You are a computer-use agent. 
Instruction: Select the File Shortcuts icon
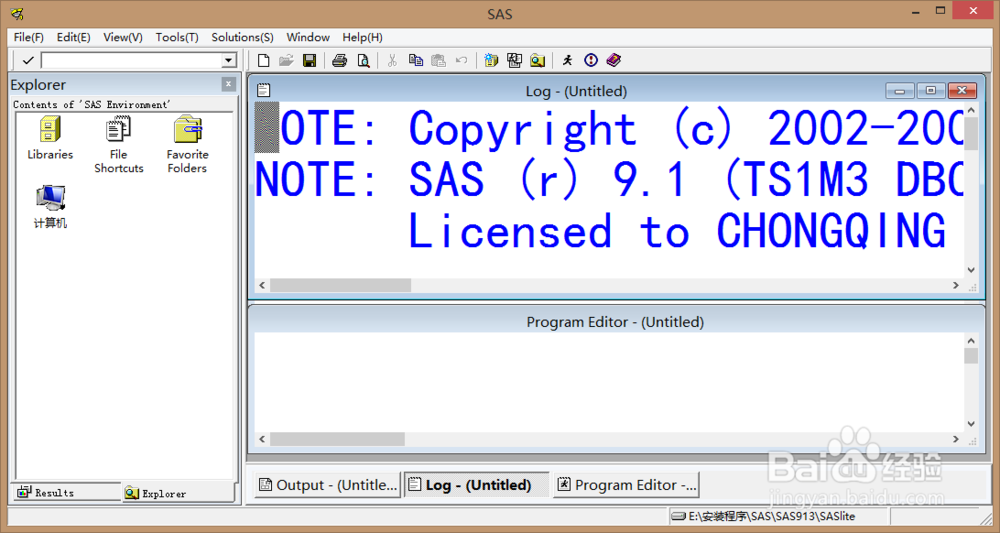[x=119, y=129]
